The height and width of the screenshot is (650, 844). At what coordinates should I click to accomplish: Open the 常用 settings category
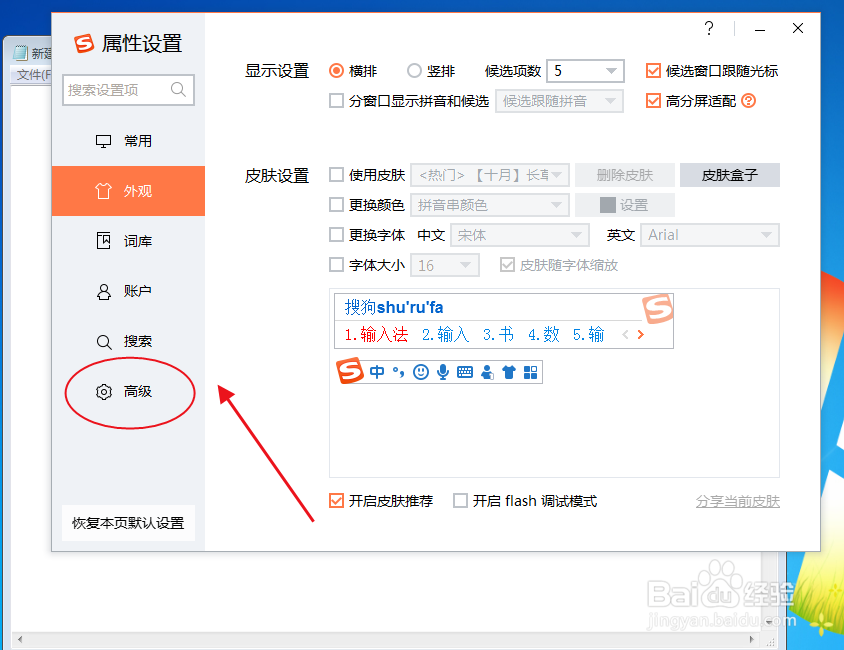[128, 141]
